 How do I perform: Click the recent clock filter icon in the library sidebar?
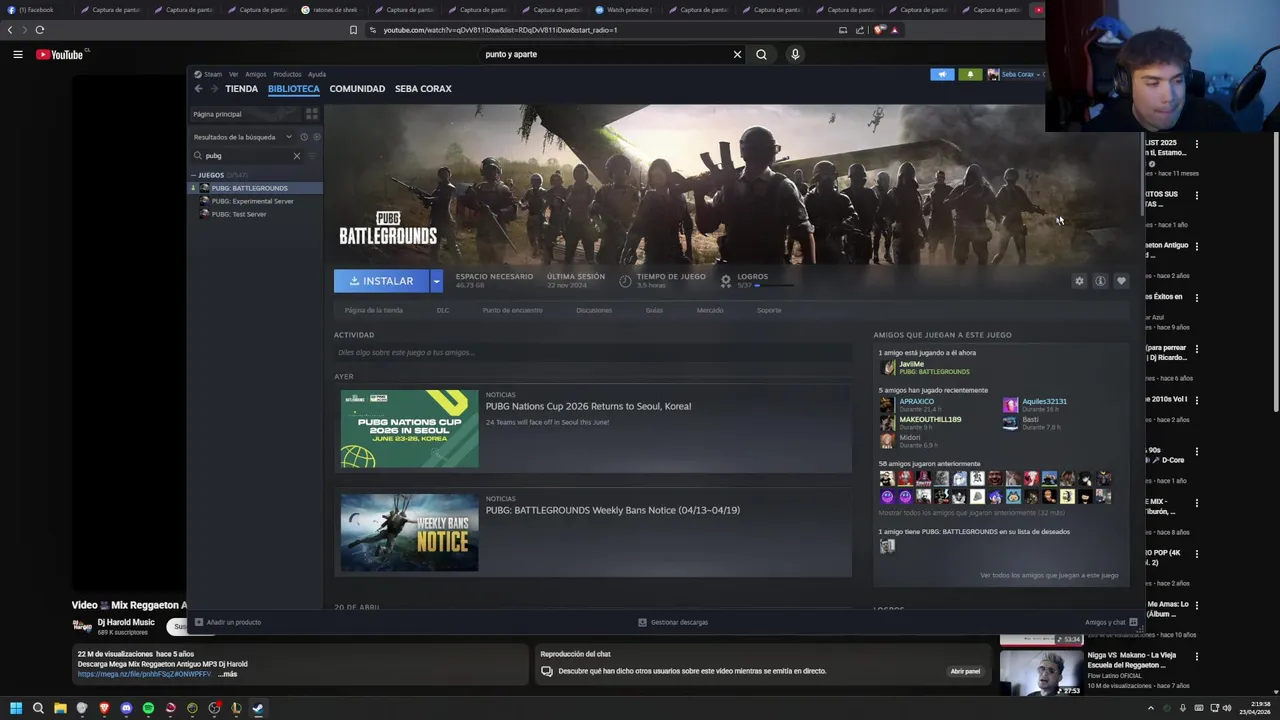(304, 137)
